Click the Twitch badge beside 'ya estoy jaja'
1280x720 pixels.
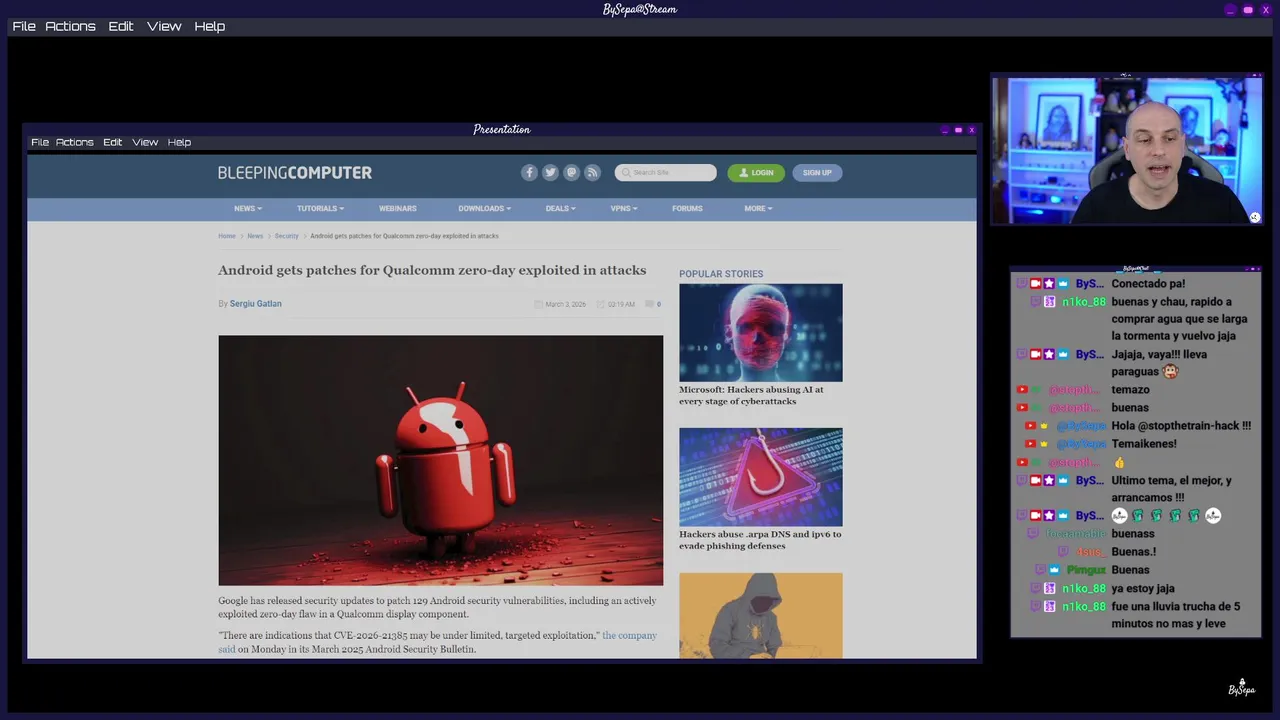(x=1037, y=588)
